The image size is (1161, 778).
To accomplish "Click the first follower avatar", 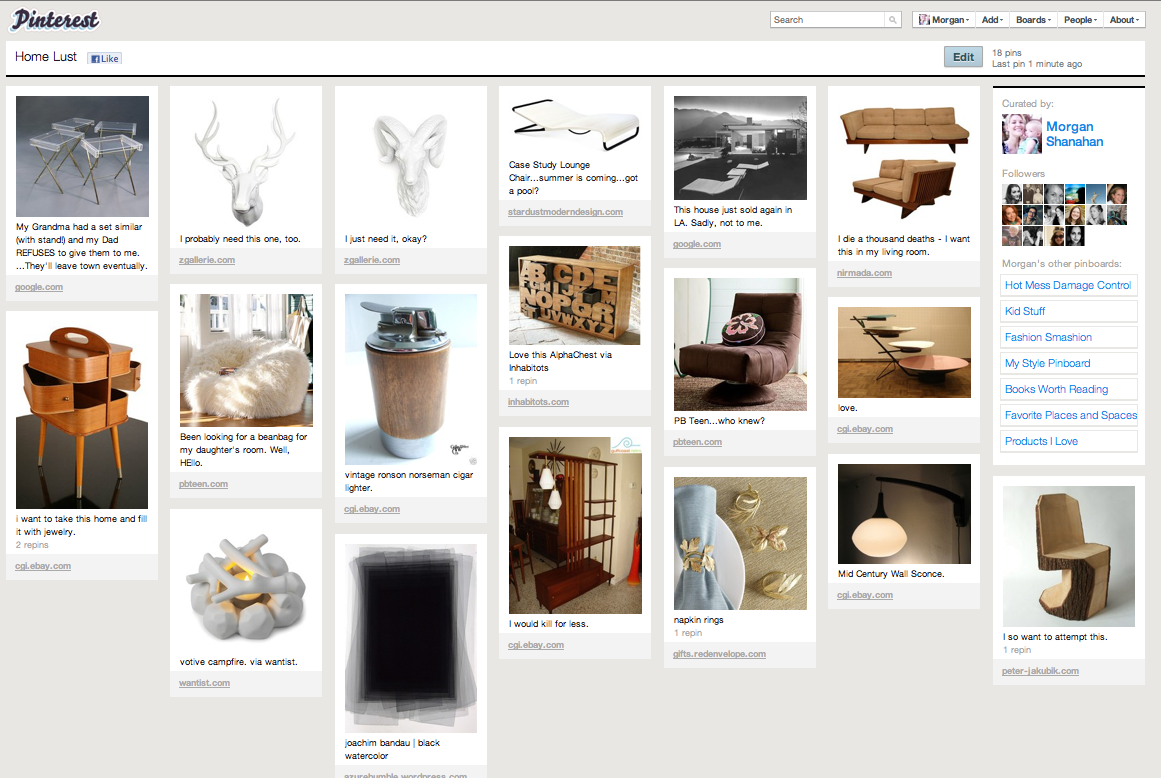I will [x=1012, y=194].
